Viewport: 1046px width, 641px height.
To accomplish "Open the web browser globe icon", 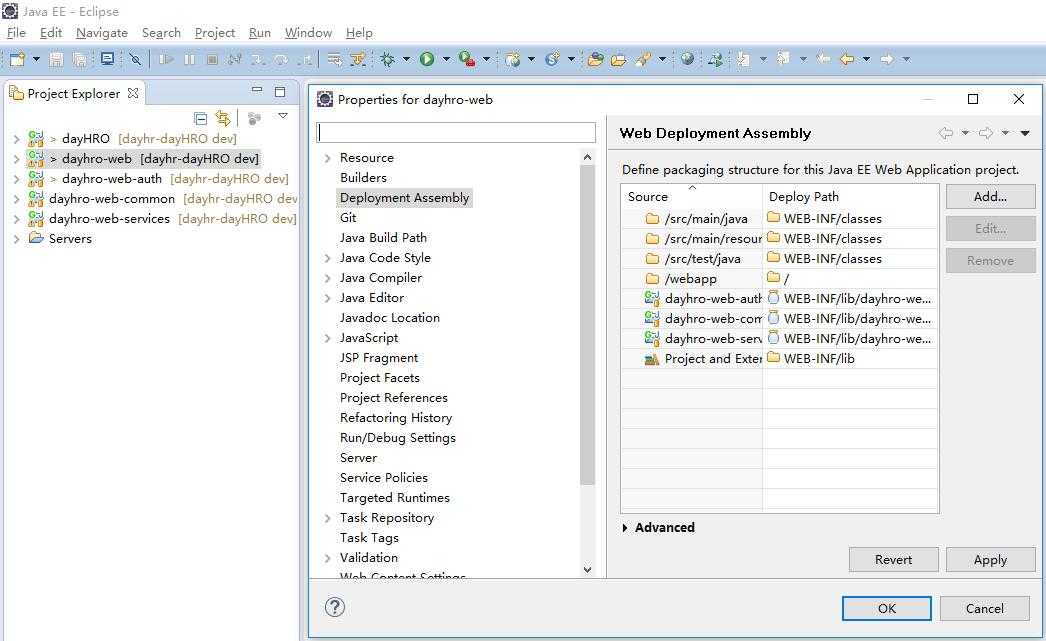I will [687, 59].
